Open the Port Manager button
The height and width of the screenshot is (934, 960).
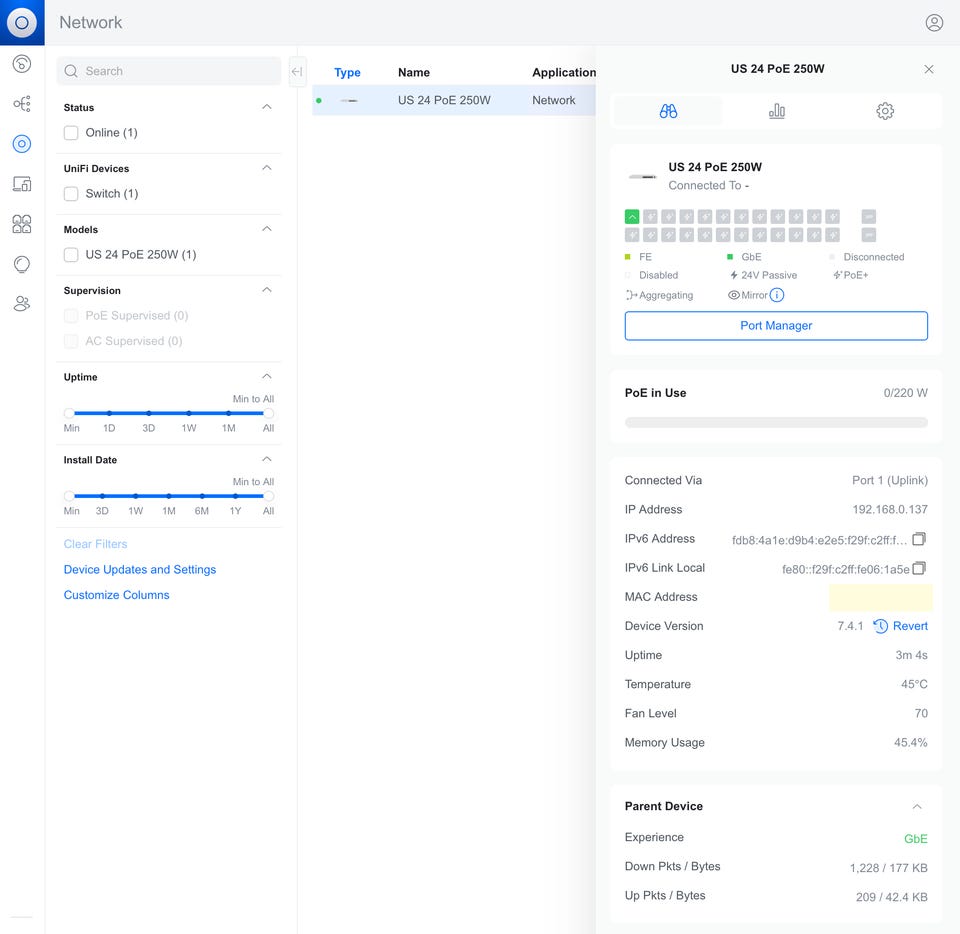[x=776, y=326]
